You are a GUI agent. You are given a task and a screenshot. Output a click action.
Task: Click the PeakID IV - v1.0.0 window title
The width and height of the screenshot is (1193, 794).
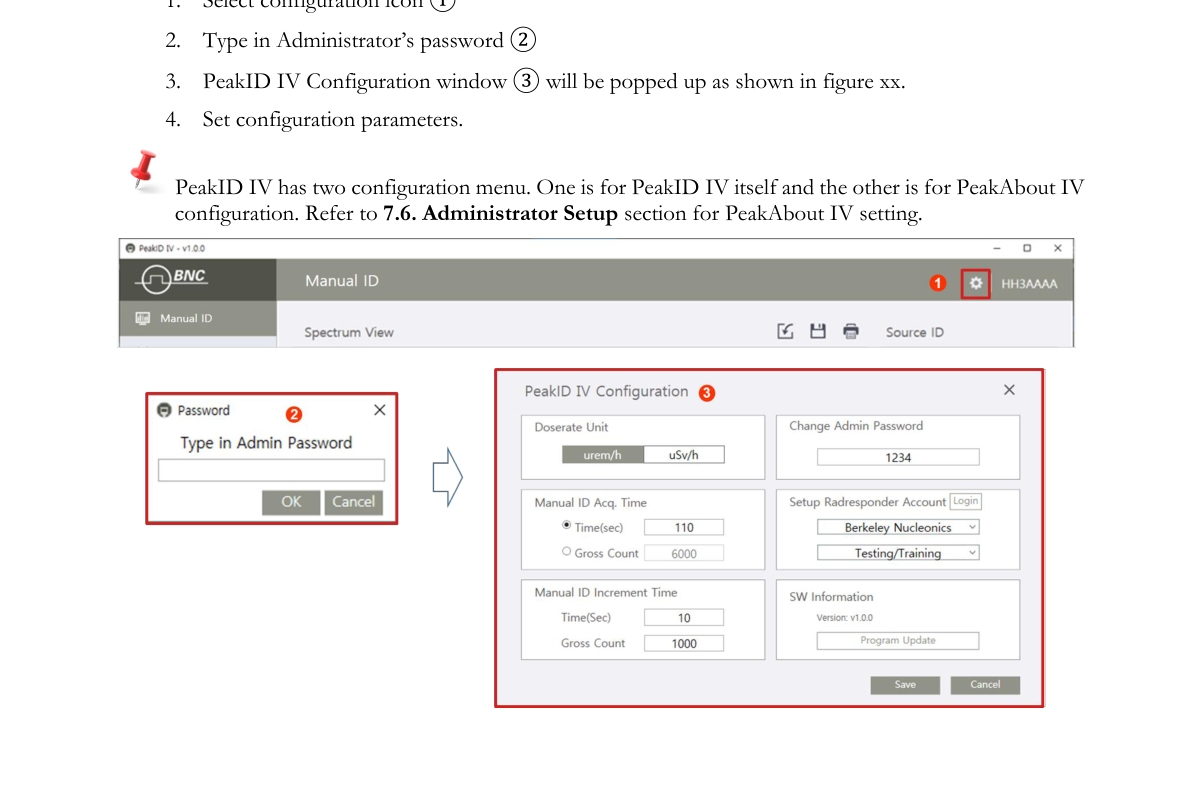point(171,248)
